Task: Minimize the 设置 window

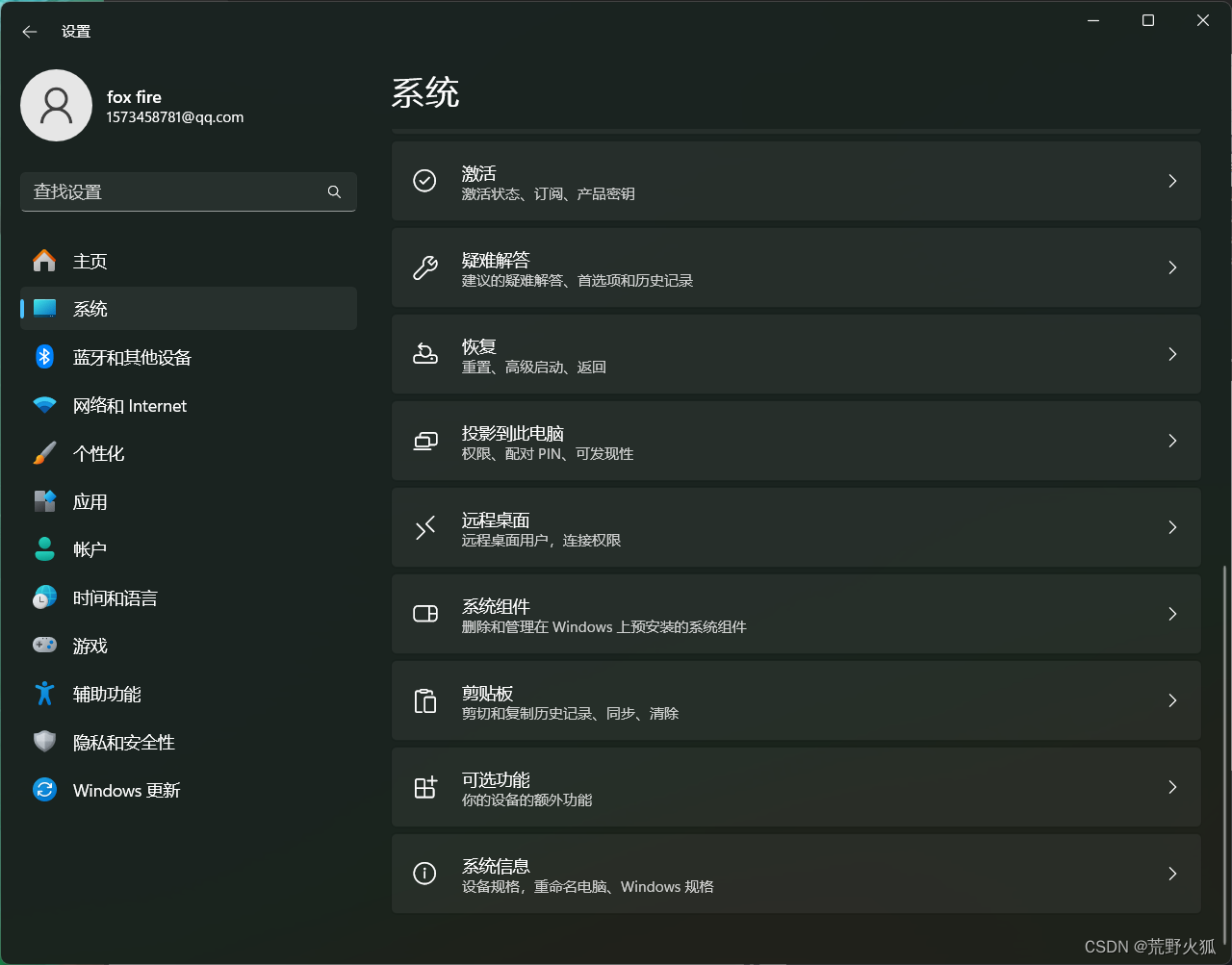Action: 1093,20
